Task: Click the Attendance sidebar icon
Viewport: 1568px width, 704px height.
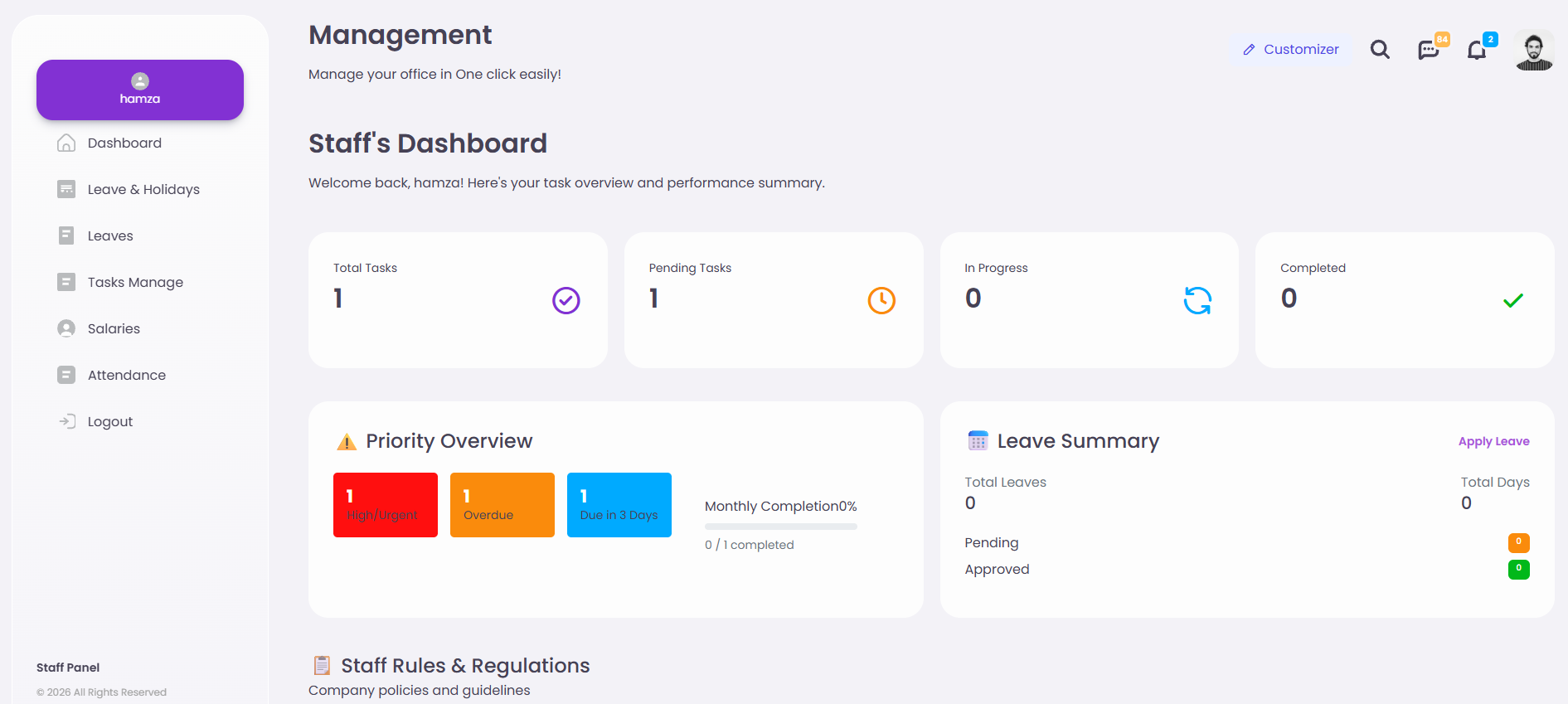Action: click(66, 375)
